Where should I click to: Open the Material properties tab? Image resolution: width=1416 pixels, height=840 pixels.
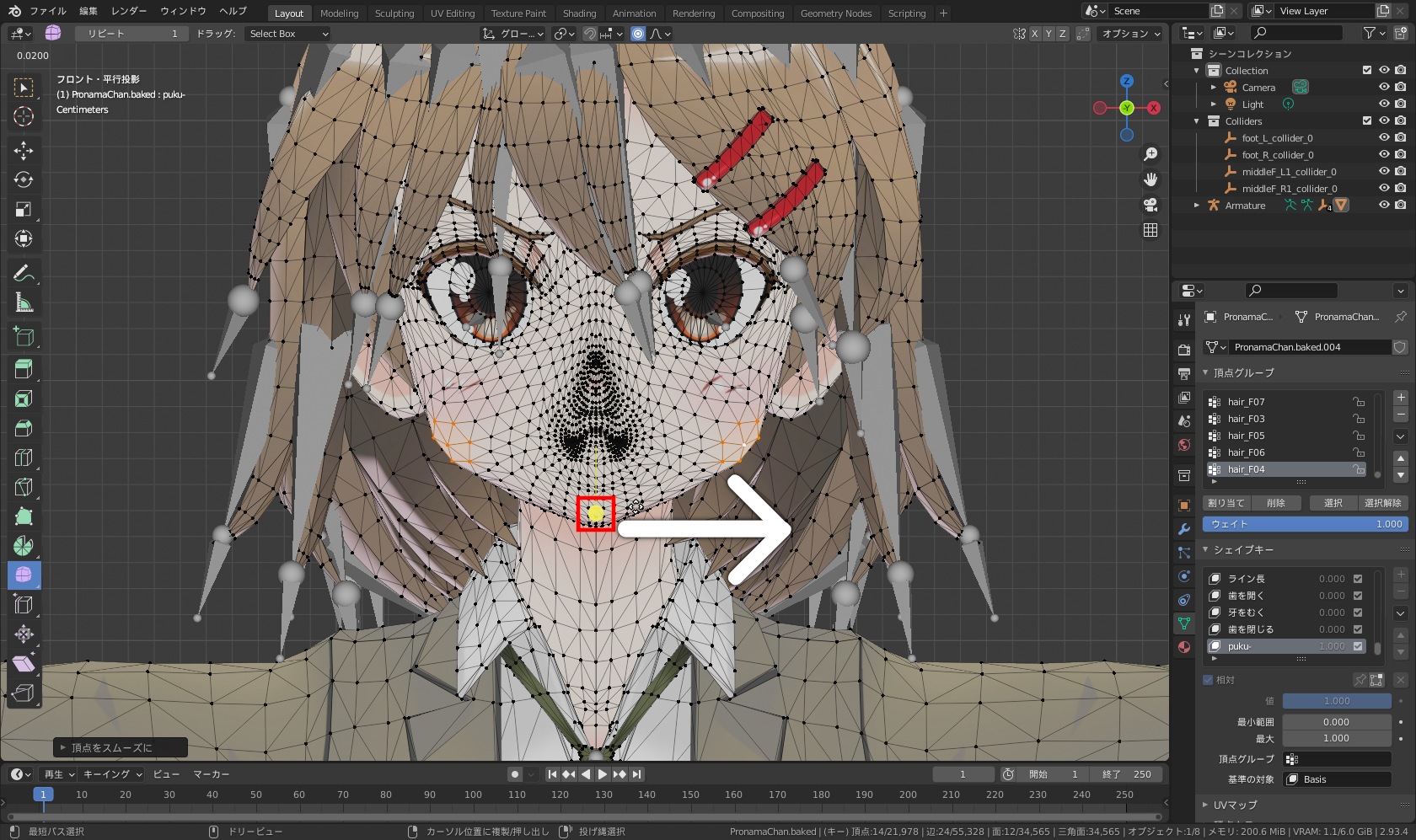pyautogui.click(x=1184, y=647)
